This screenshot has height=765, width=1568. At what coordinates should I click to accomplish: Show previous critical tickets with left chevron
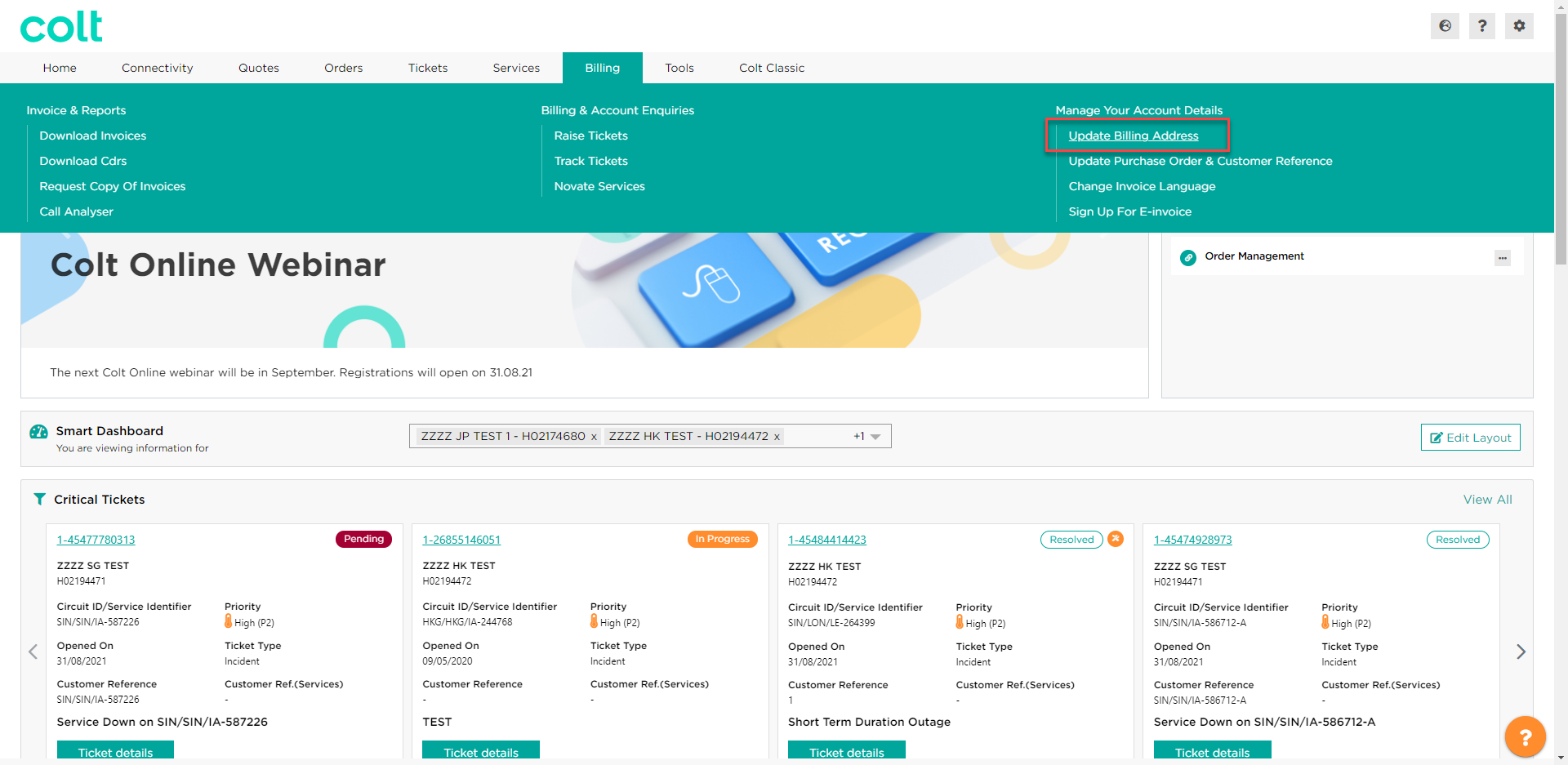(33, 652)
